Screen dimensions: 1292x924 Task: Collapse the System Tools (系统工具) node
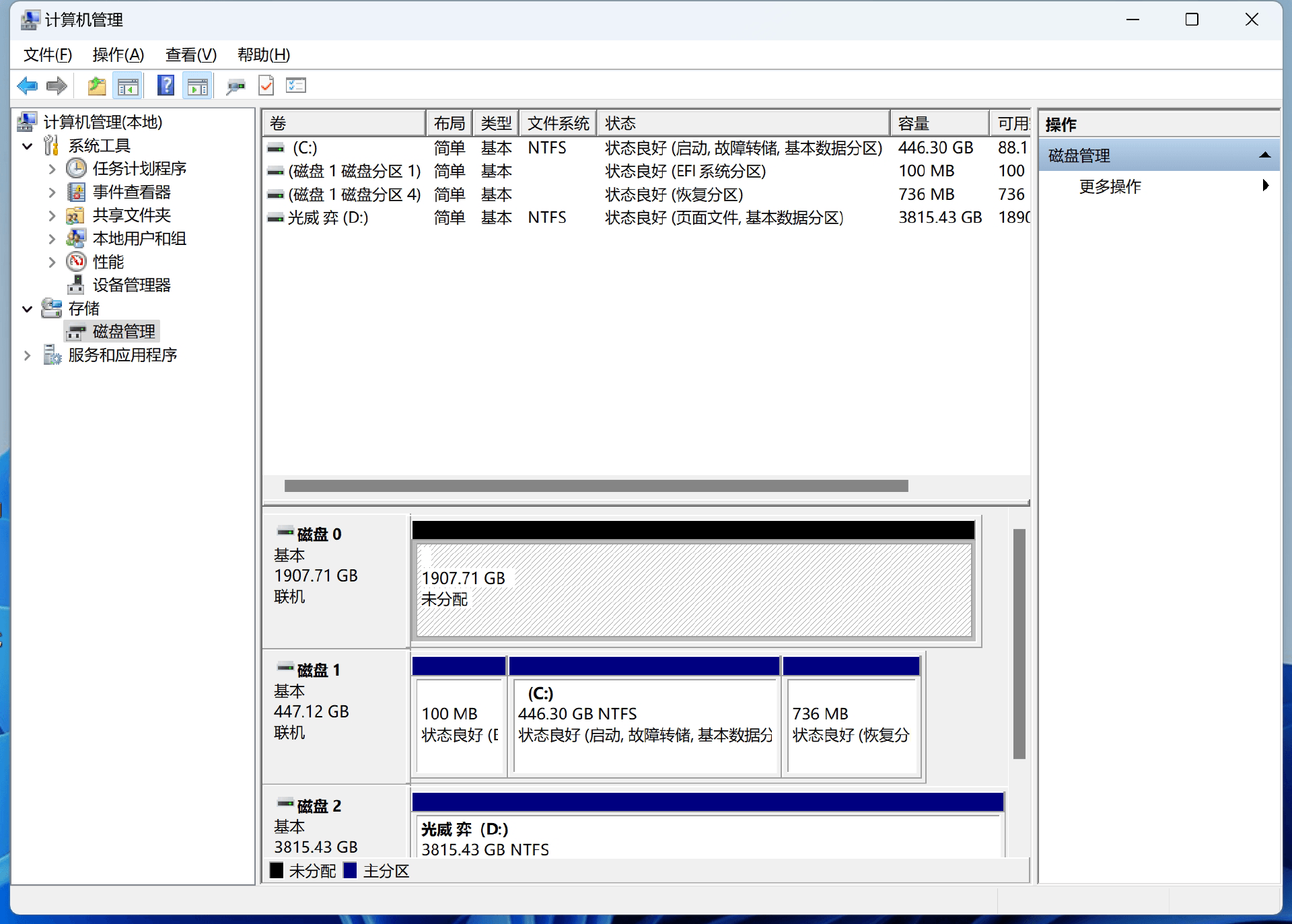(28, 146)
